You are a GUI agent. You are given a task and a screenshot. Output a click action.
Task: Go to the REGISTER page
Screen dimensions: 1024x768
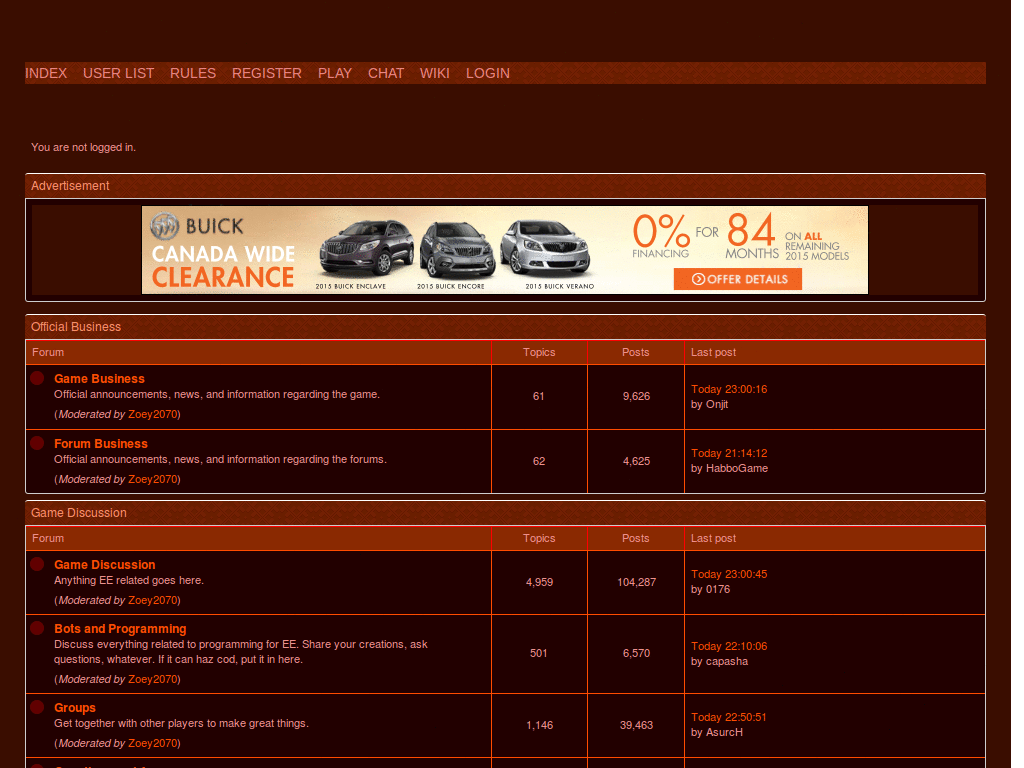tap(266, 73)
